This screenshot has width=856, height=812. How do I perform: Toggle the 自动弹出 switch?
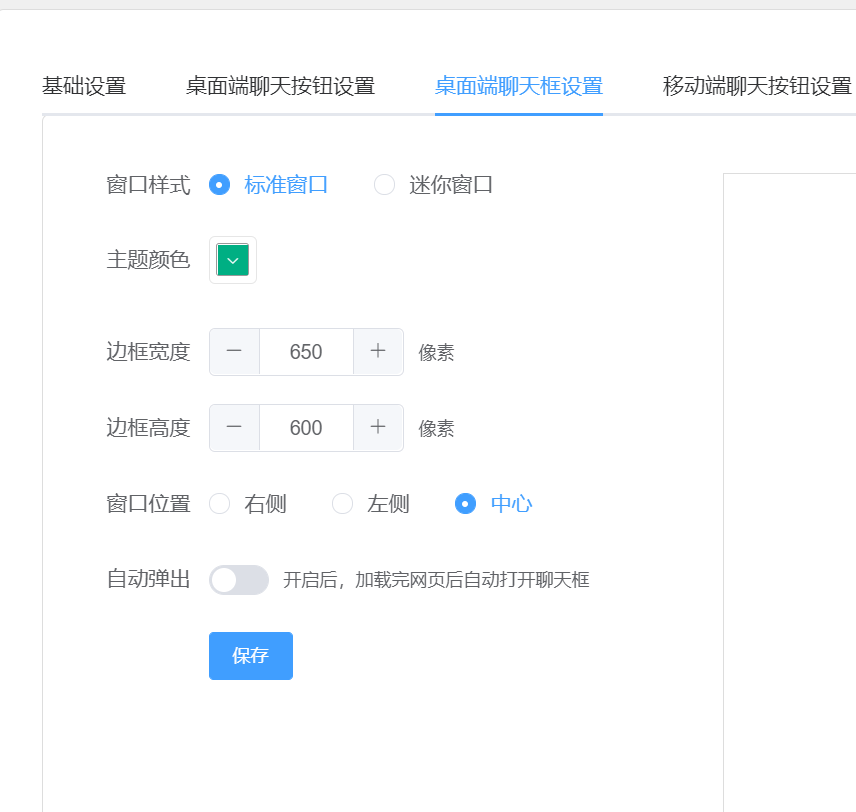[x=239, y=580]
